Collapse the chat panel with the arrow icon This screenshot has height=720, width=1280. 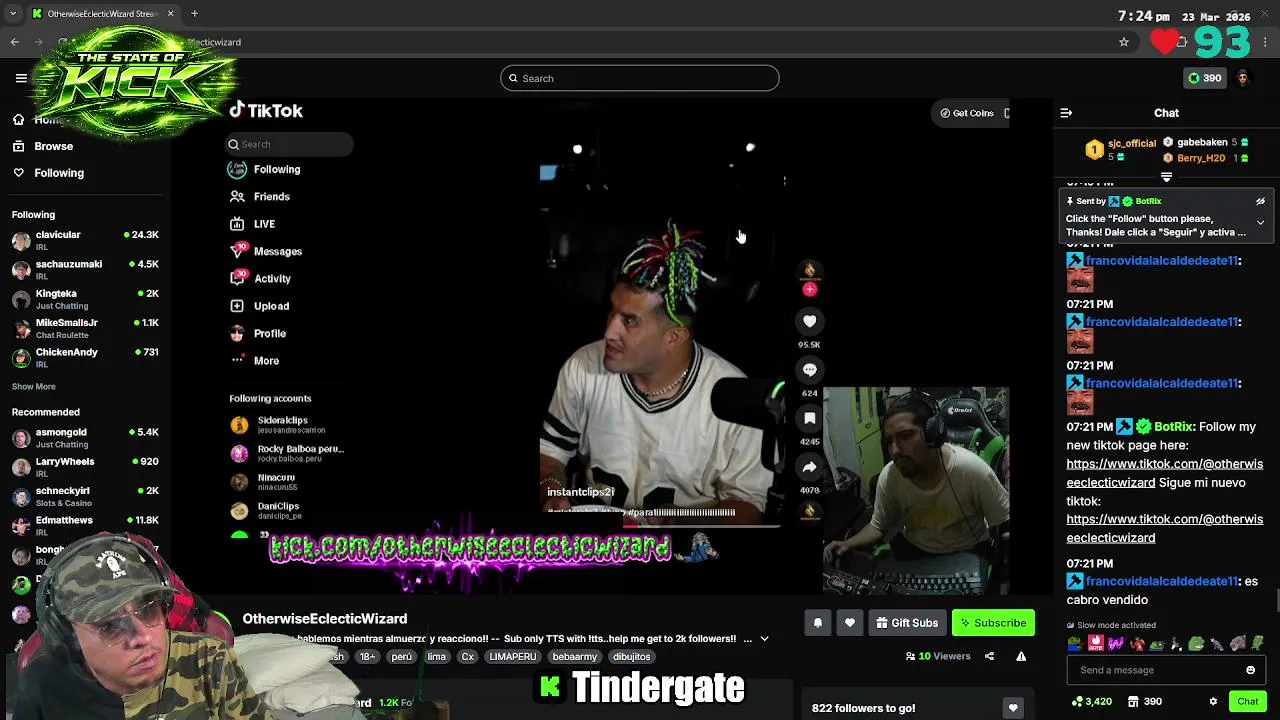tap(1066, 113)
